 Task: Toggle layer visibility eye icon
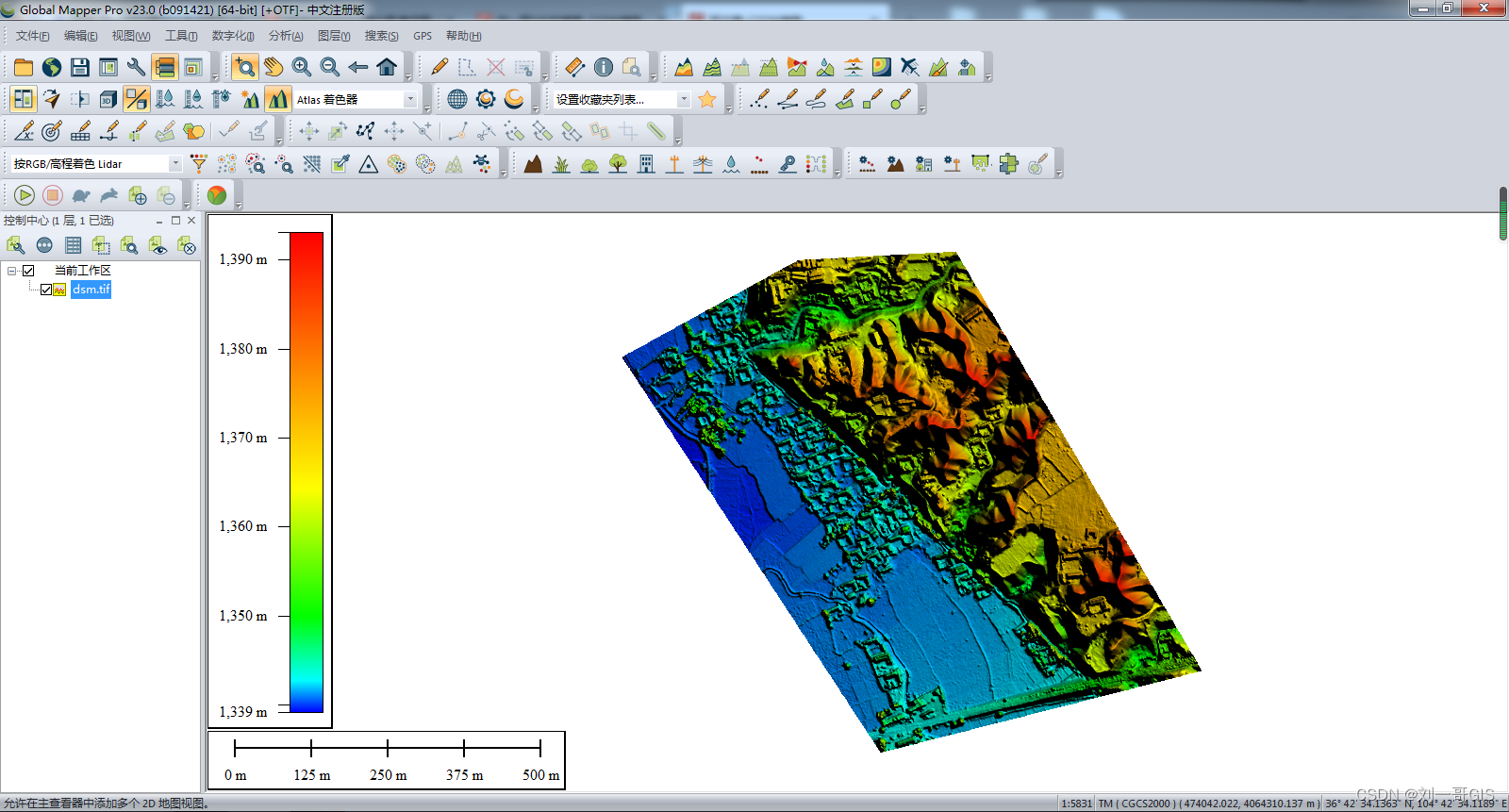[x=158, y=245]
